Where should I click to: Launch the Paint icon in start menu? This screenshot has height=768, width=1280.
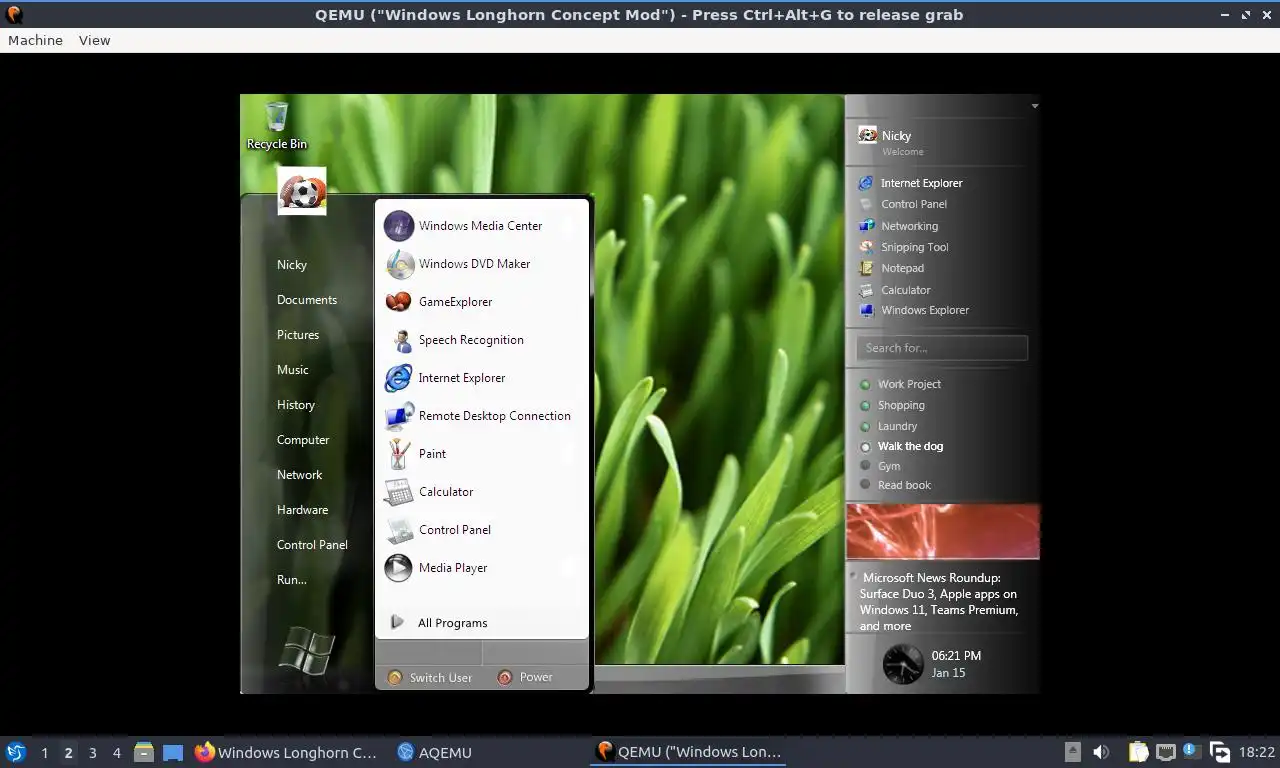pyautogui.click(x=399, y=454)
